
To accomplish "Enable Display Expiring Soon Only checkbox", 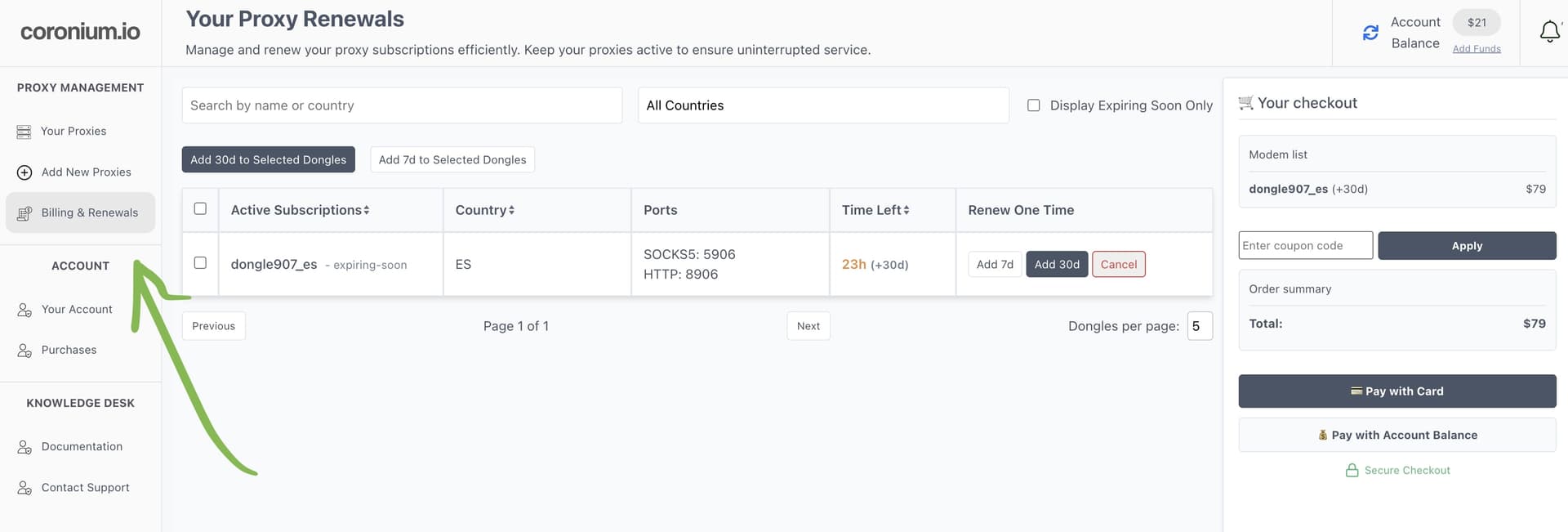I will 1033,105.
